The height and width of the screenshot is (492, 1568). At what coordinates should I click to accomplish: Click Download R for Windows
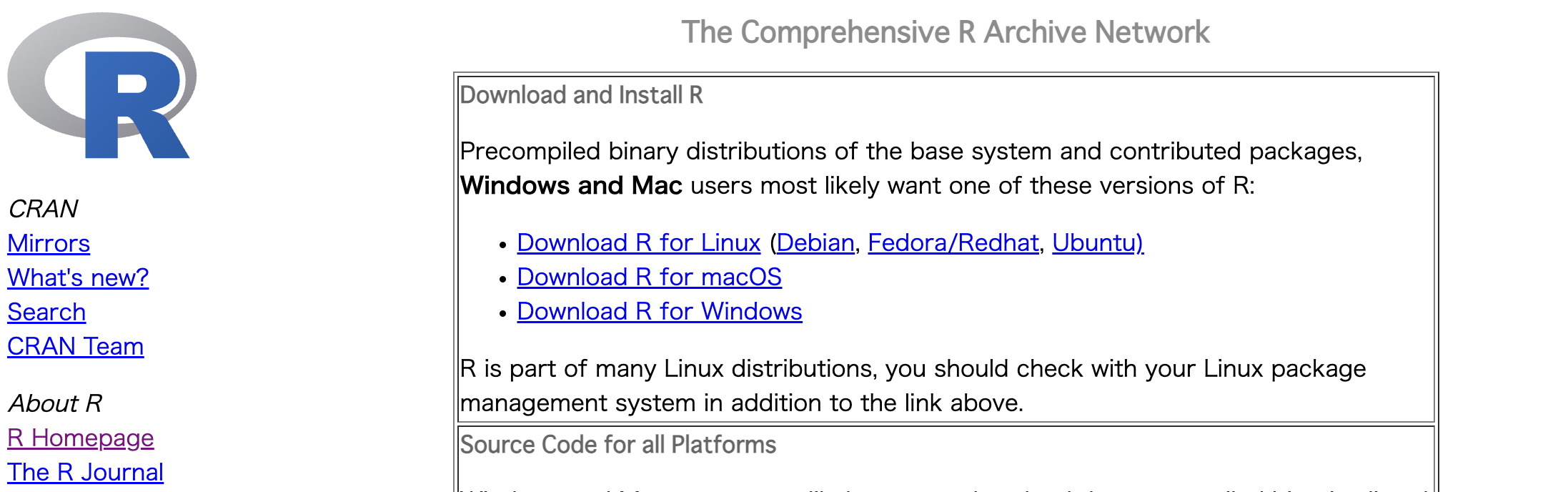tap(660, 311)
